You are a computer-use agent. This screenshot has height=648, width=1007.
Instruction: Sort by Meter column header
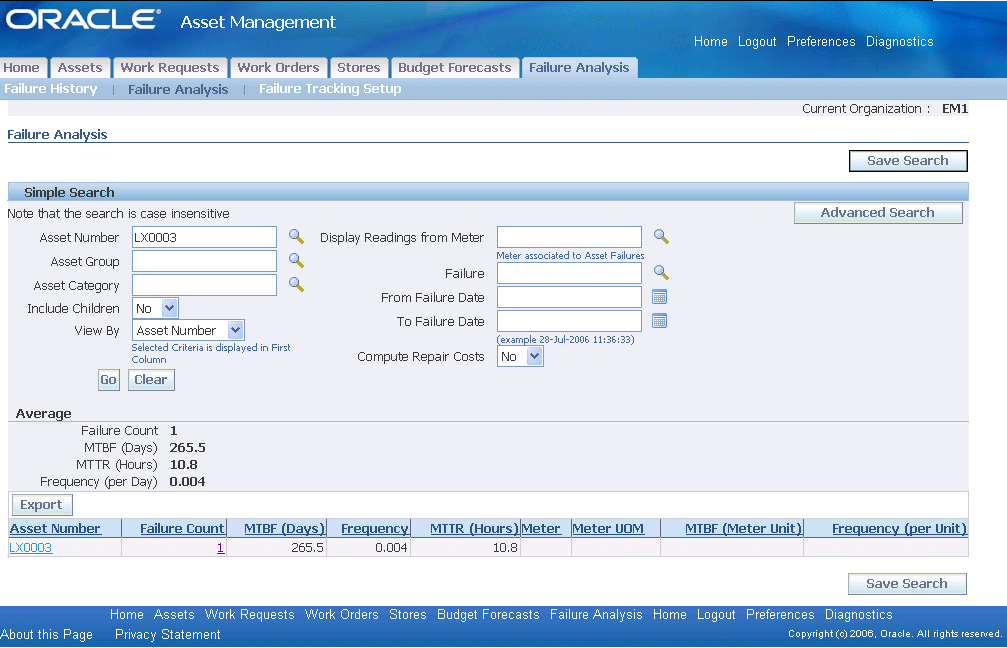(541, 529)
